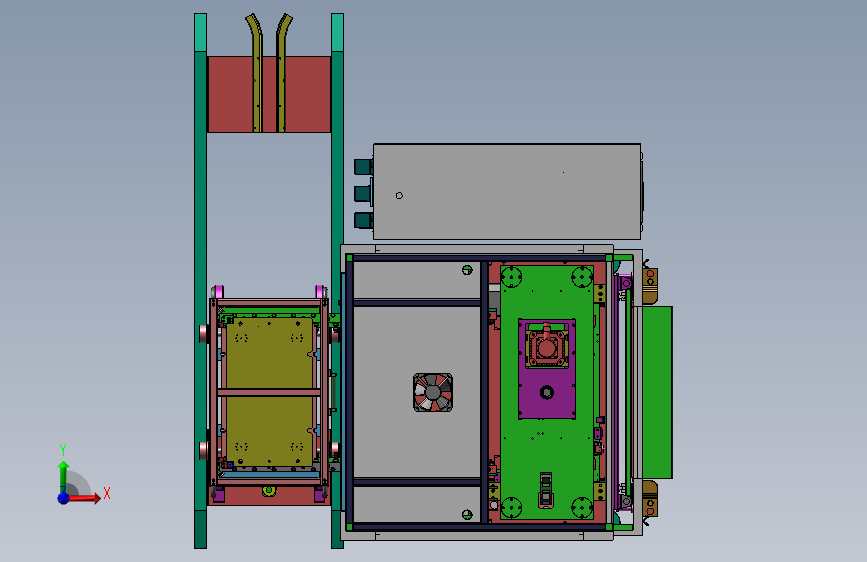Select the cooling fan on the gray panel
This screenshot has width=867, height=562.
point(433,392)
